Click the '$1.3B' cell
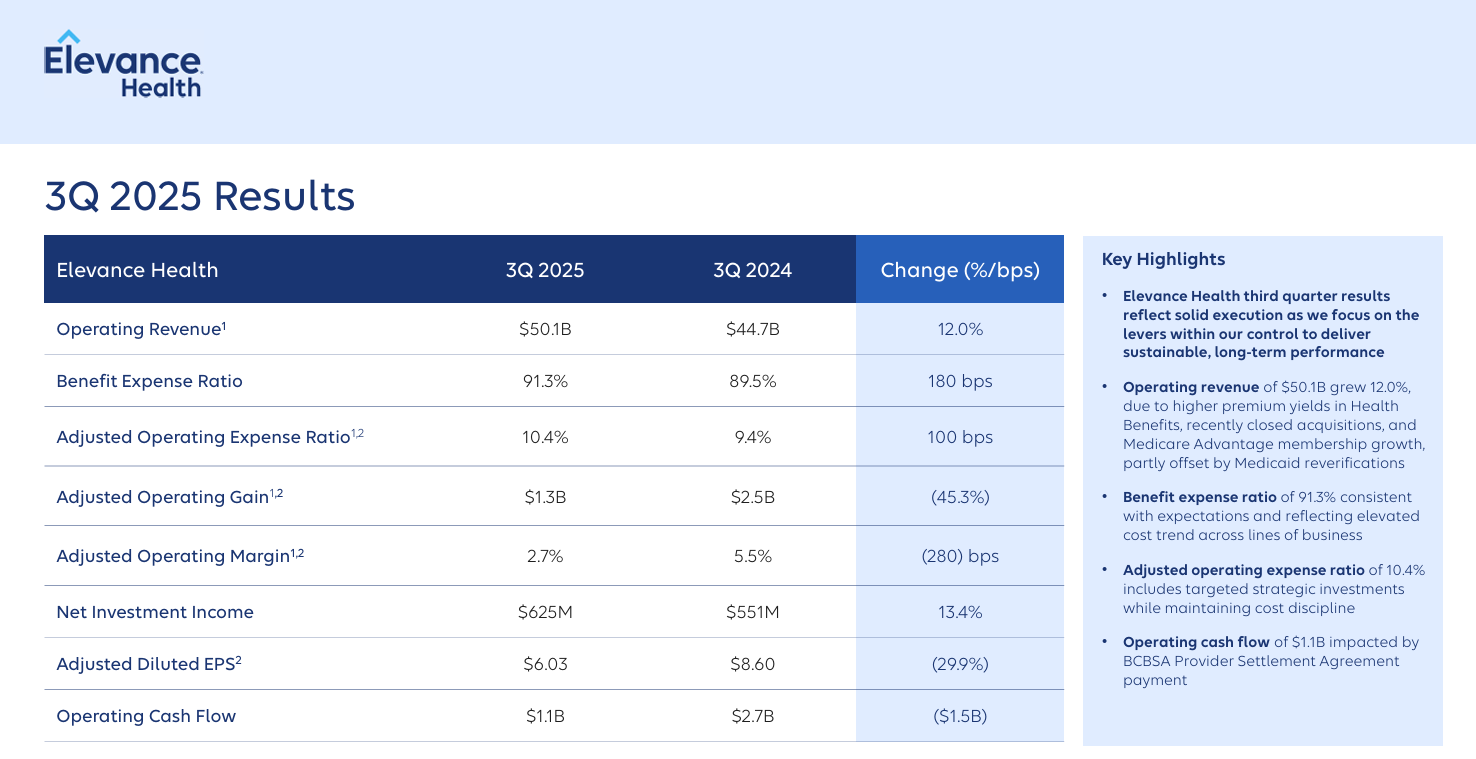Image resolution: width=1476 pixels, height=759 pixels. [x=545, y=497]
